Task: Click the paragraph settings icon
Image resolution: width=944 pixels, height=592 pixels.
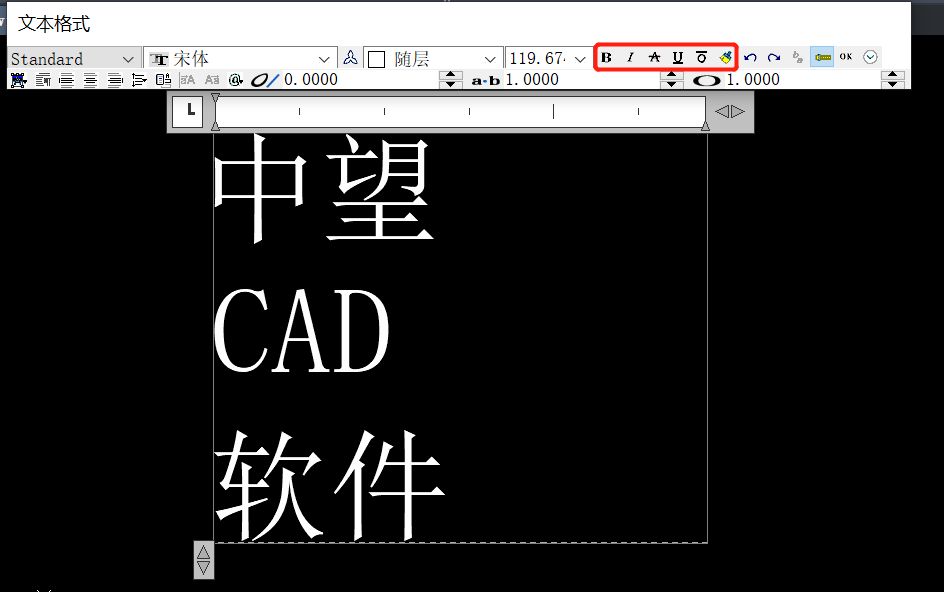Action: pyautogui.click(x=43, y=80)
